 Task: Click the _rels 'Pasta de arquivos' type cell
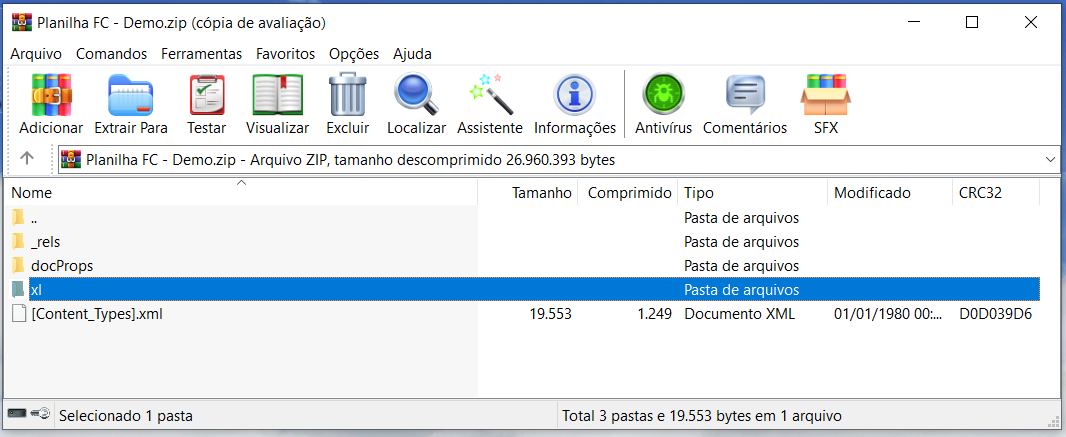click(x=741, y=242)
